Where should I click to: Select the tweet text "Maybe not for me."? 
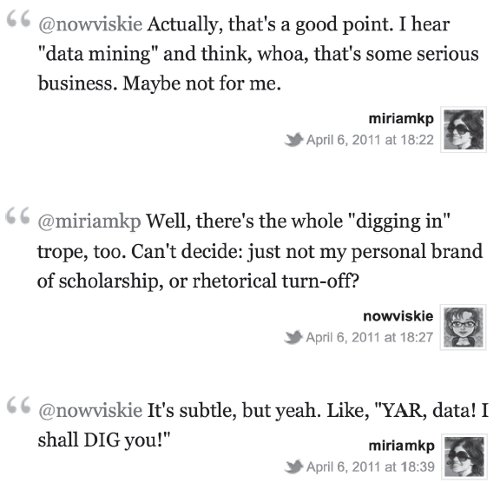[x=202, y=83]
